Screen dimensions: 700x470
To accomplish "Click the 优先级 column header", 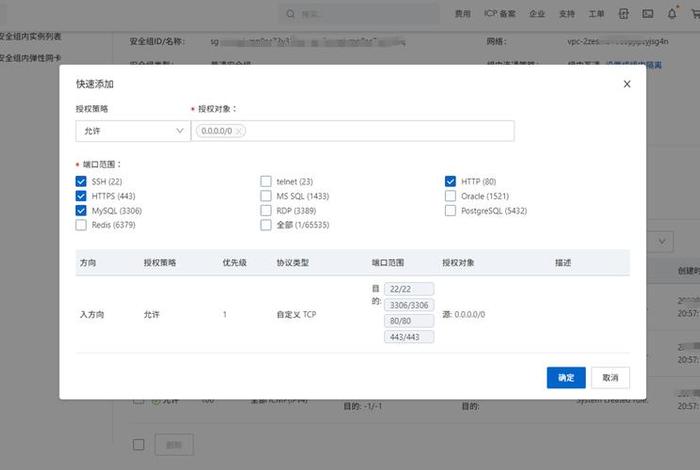I will pos(234,263).
